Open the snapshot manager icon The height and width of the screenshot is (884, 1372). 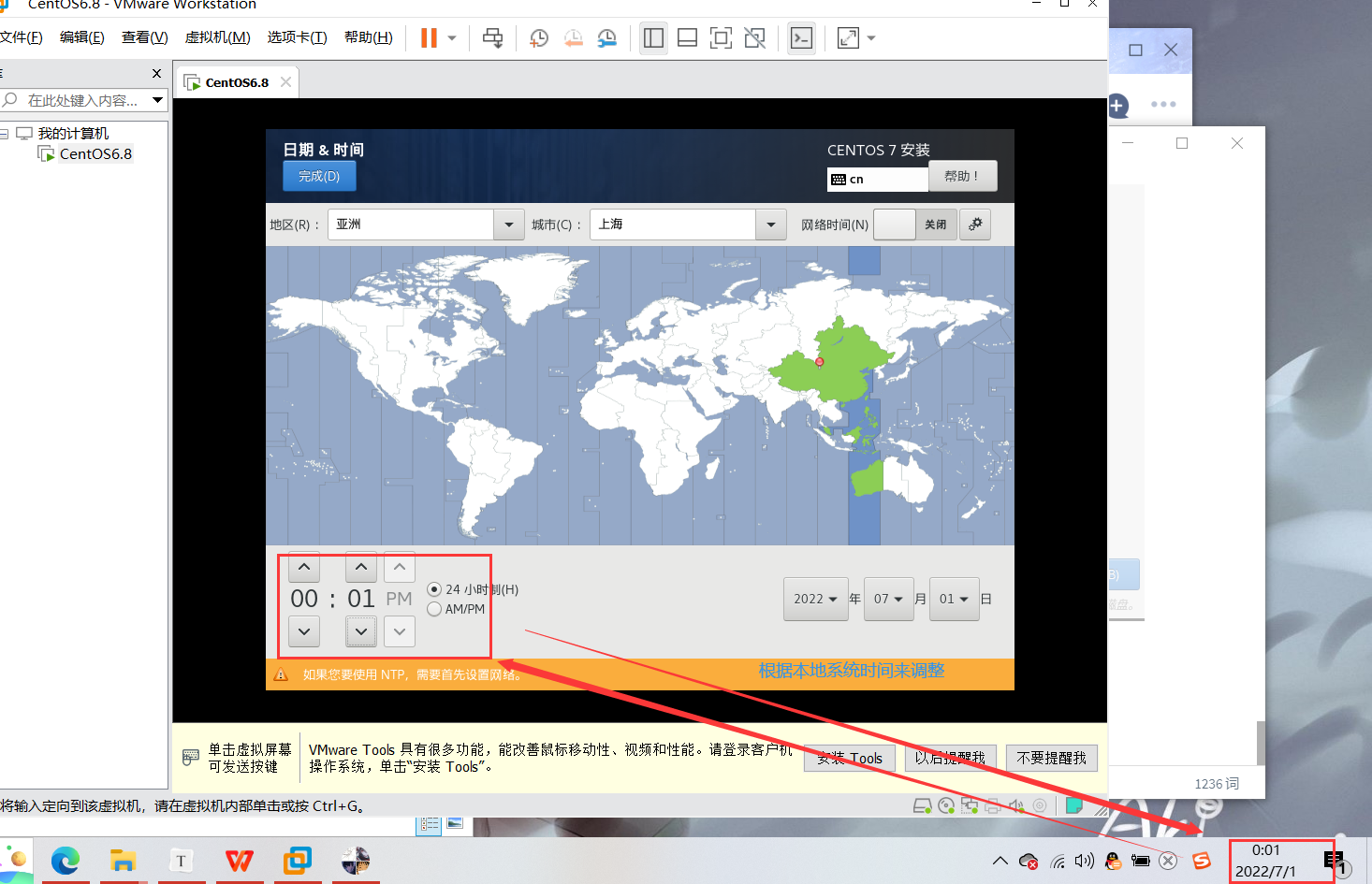click(607, 38)
